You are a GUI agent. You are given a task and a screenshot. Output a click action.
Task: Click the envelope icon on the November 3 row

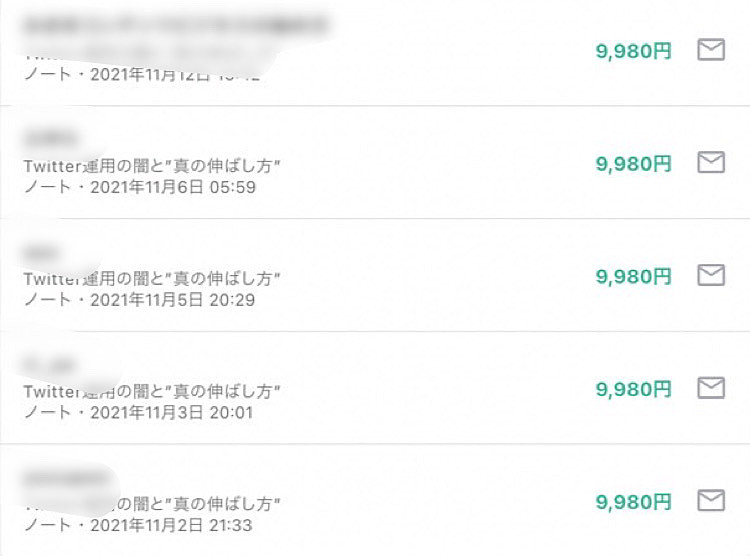711,388
